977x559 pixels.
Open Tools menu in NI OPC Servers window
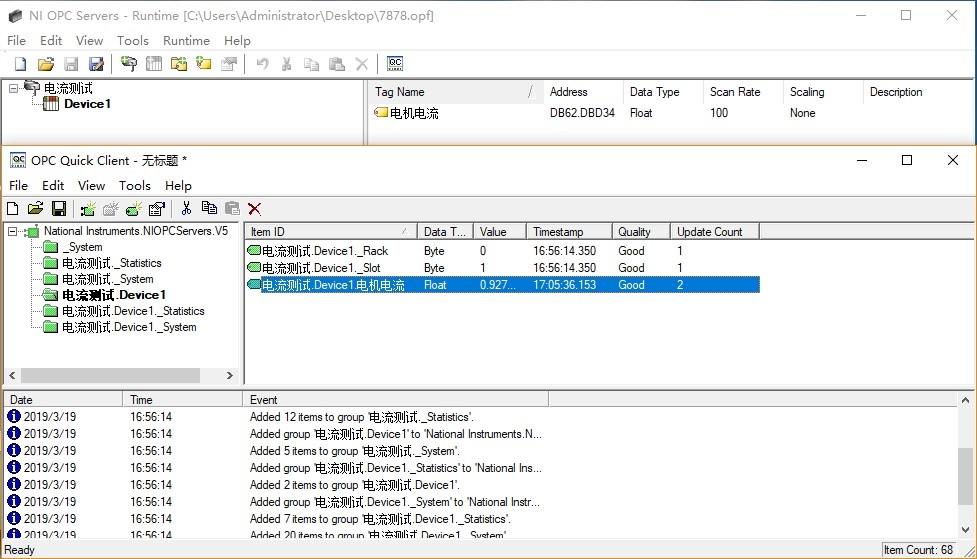[133, 41]
